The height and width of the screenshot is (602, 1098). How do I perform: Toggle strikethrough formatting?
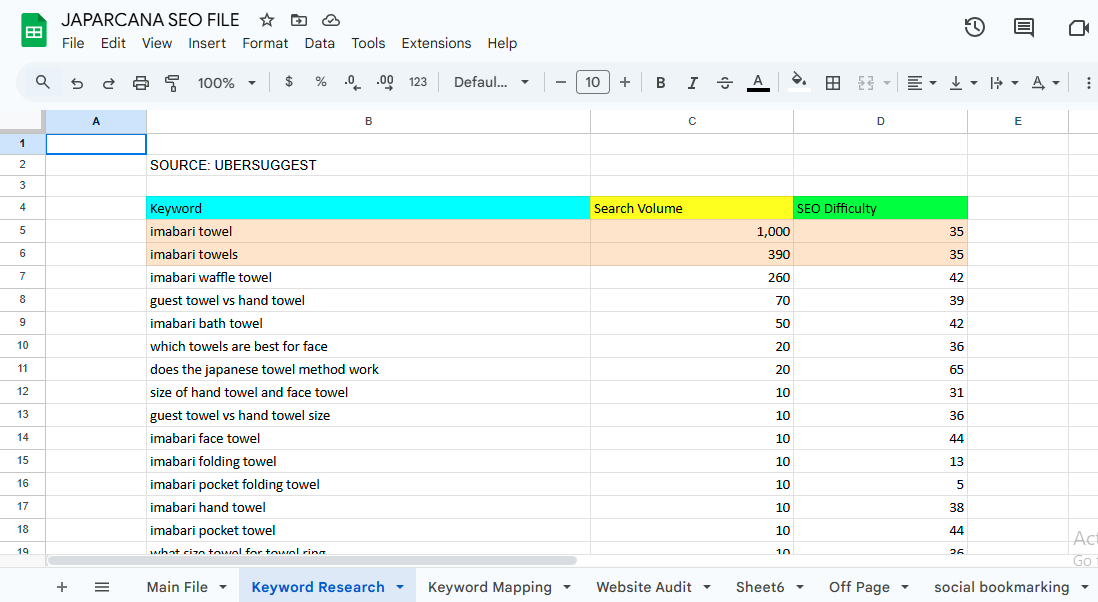tap(725, 83)
